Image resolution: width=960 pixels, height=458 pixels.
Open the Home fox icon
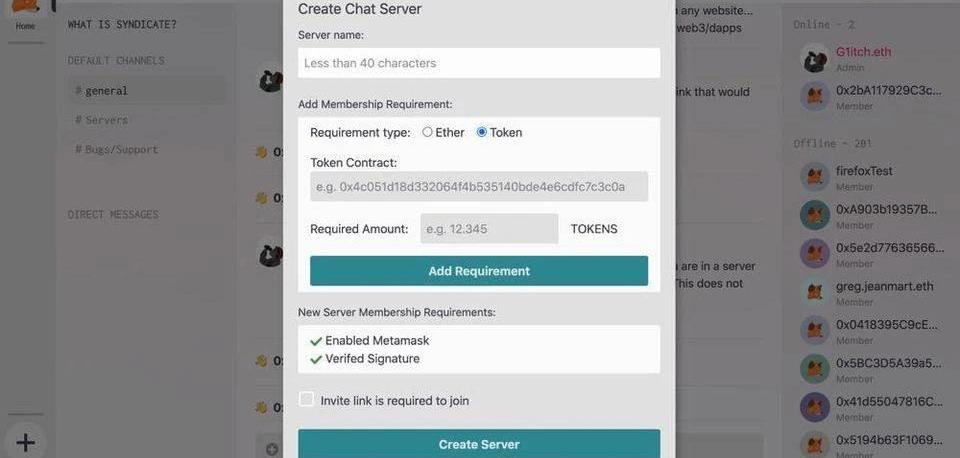[x=25, y=7]
